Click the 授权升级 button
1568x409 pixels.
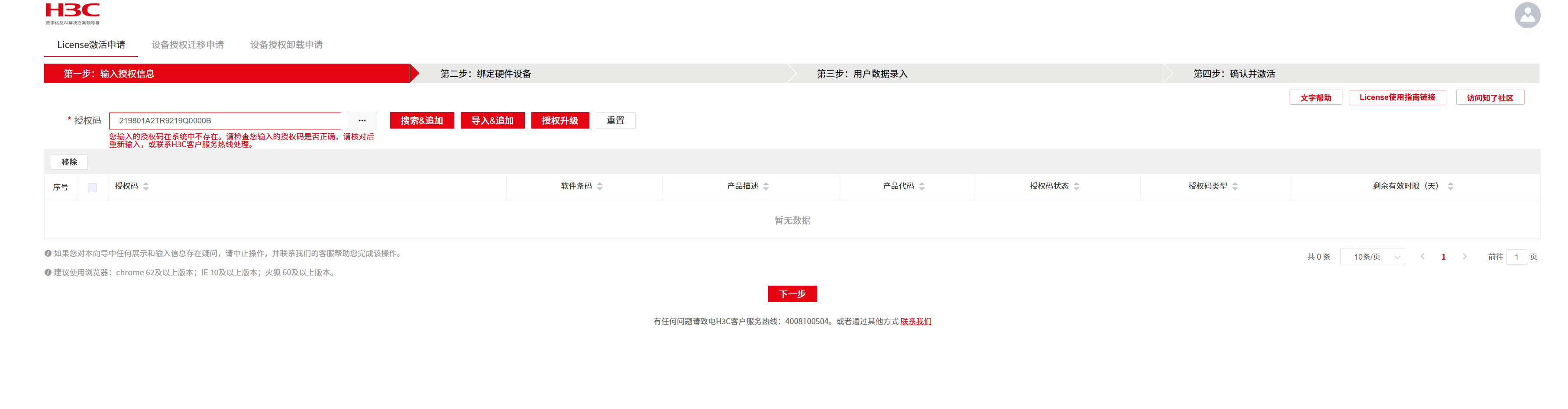pyautogui.click(x=559, y=120)
